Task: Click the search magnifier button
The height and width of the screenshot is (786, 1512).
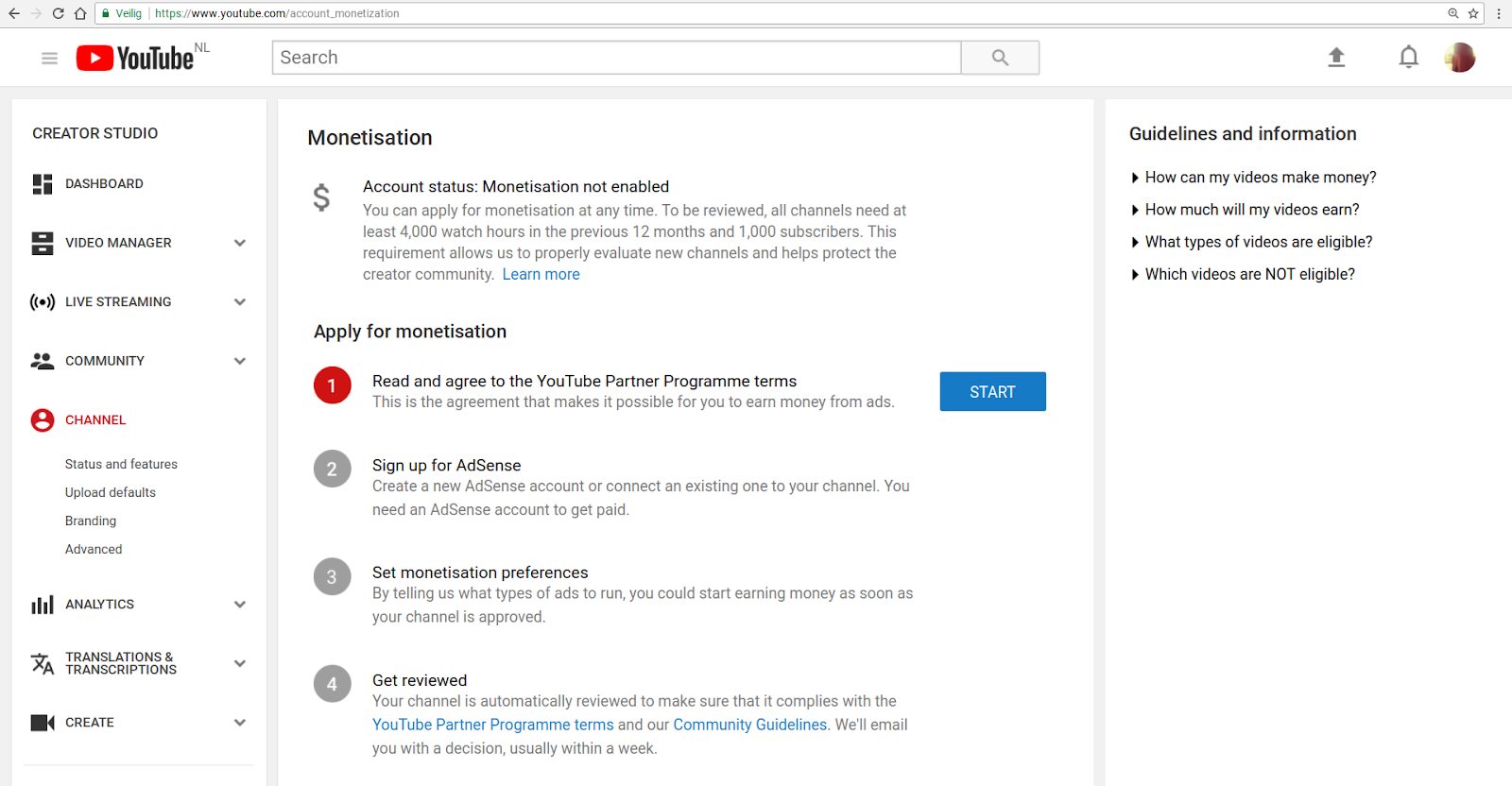Action: pos(1000,58)
